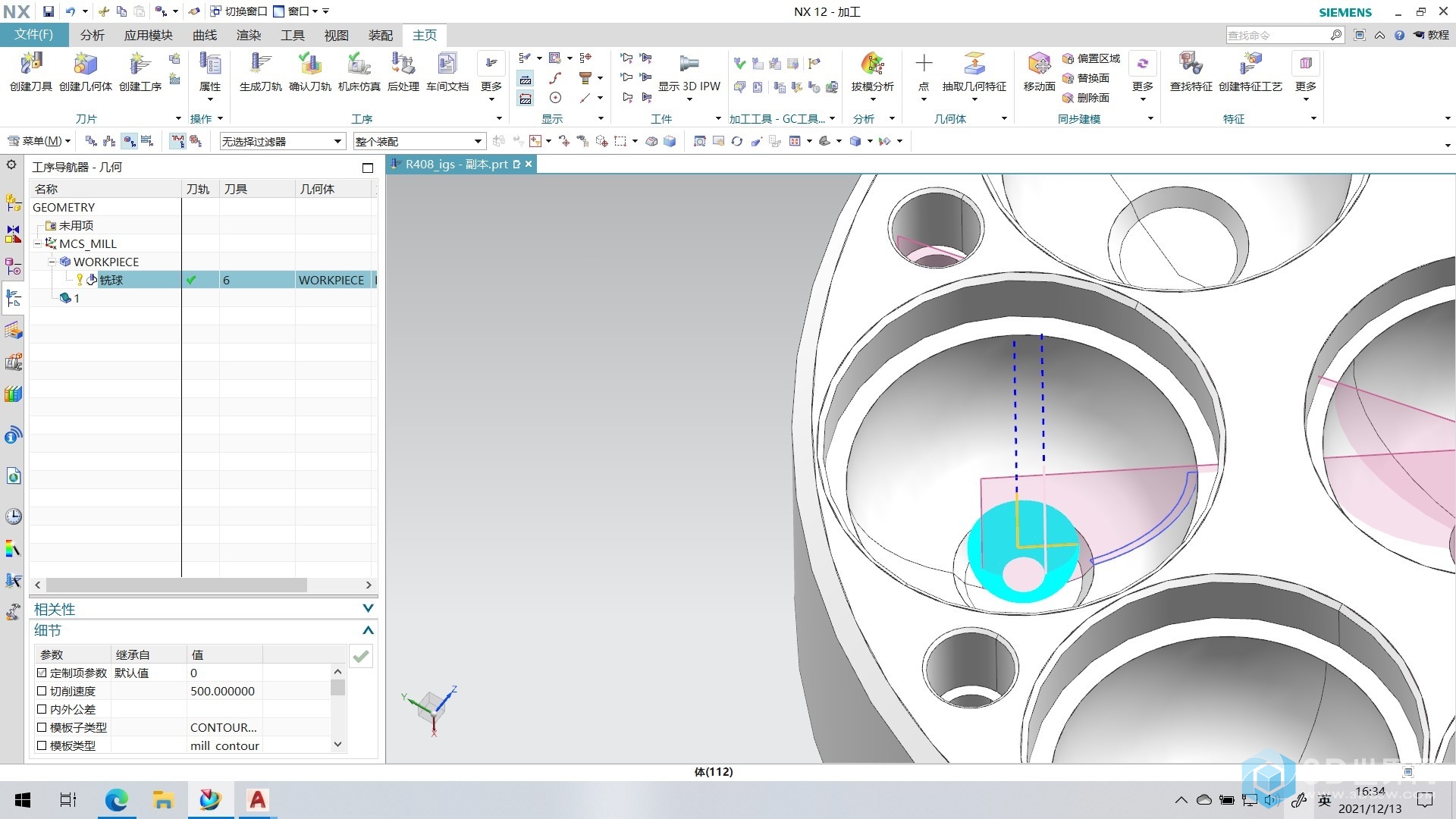Click the 抽取几何特征 icon

tap(974, 64)
